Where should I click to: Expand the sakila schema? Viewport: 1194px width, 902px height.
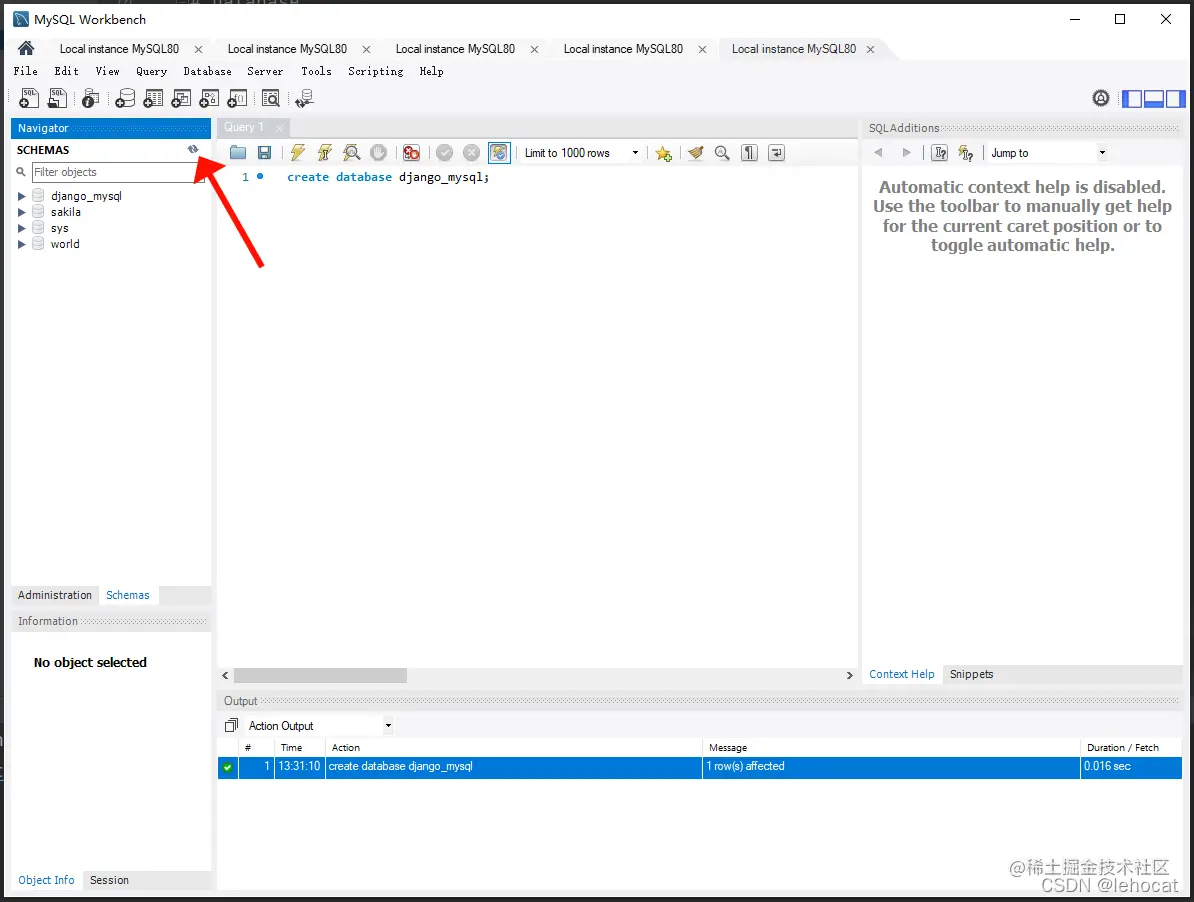tap(21, 212)
